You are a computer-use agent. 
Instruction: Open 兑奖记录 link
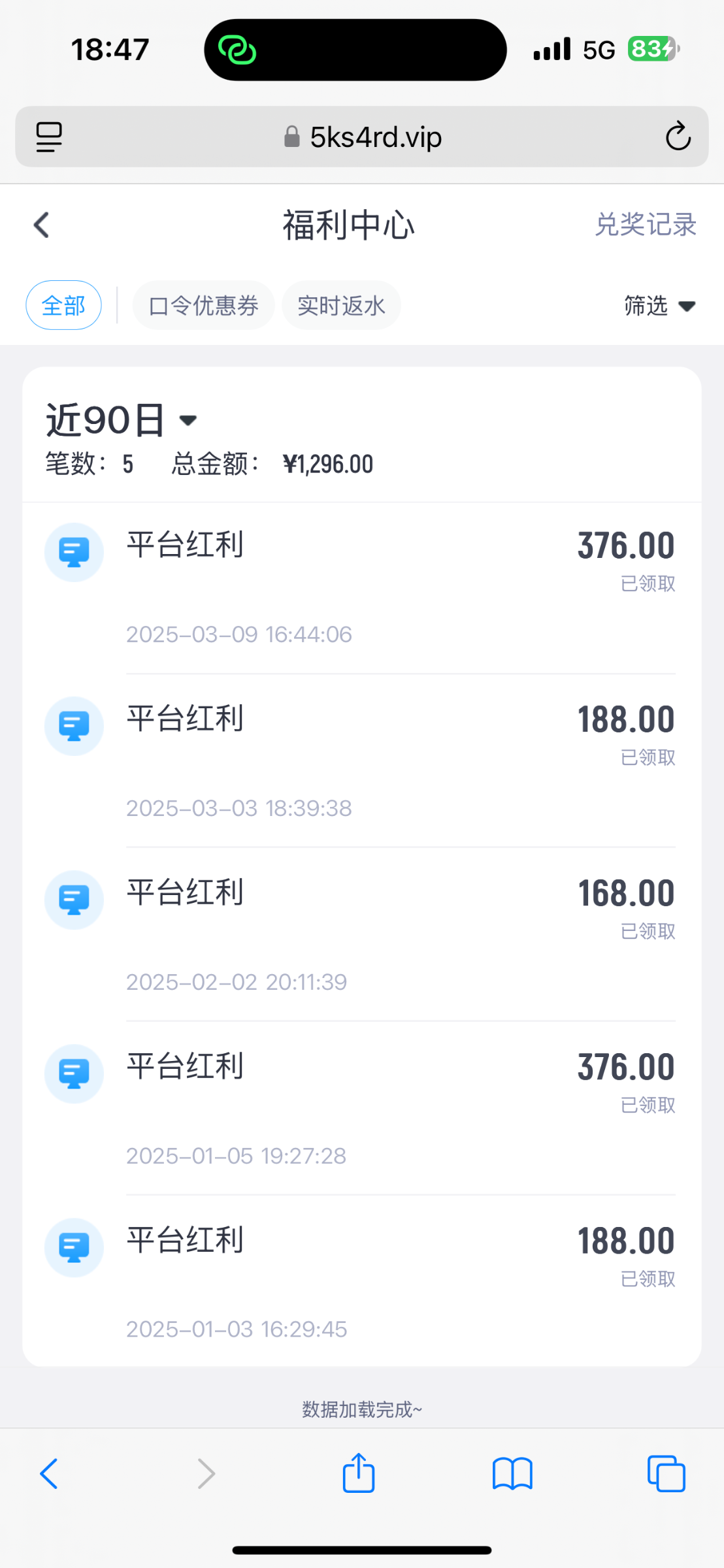tap(645, 225)
